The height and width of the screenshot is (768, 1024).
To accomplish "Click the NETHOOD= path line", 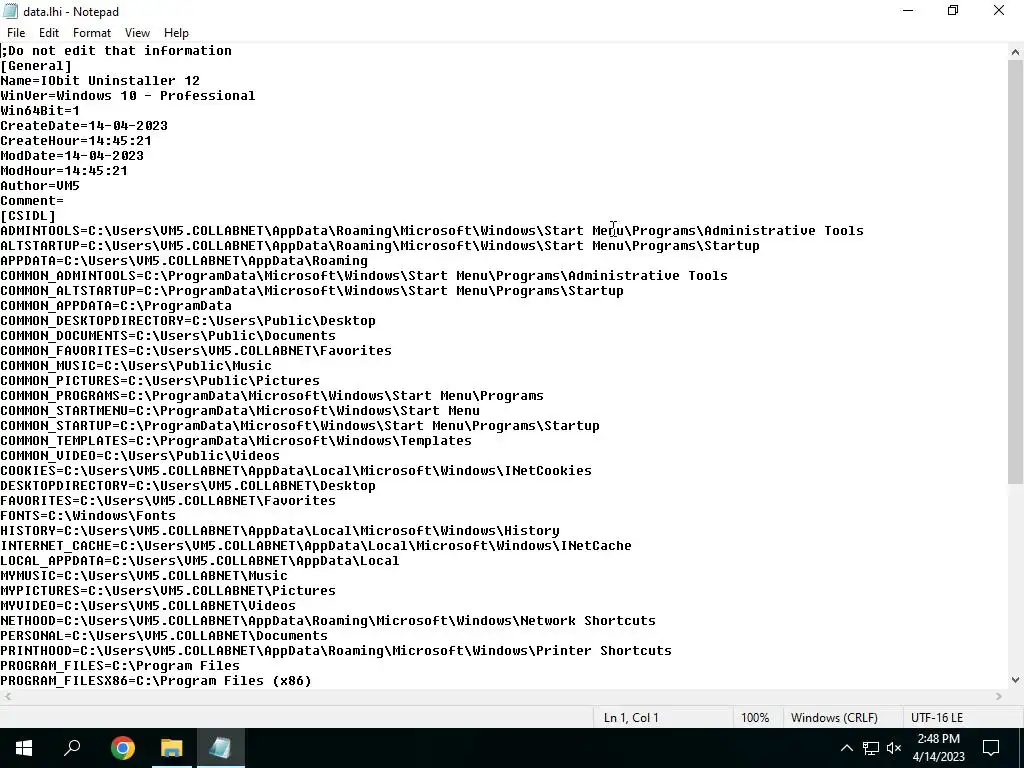I will click(328, 621).
